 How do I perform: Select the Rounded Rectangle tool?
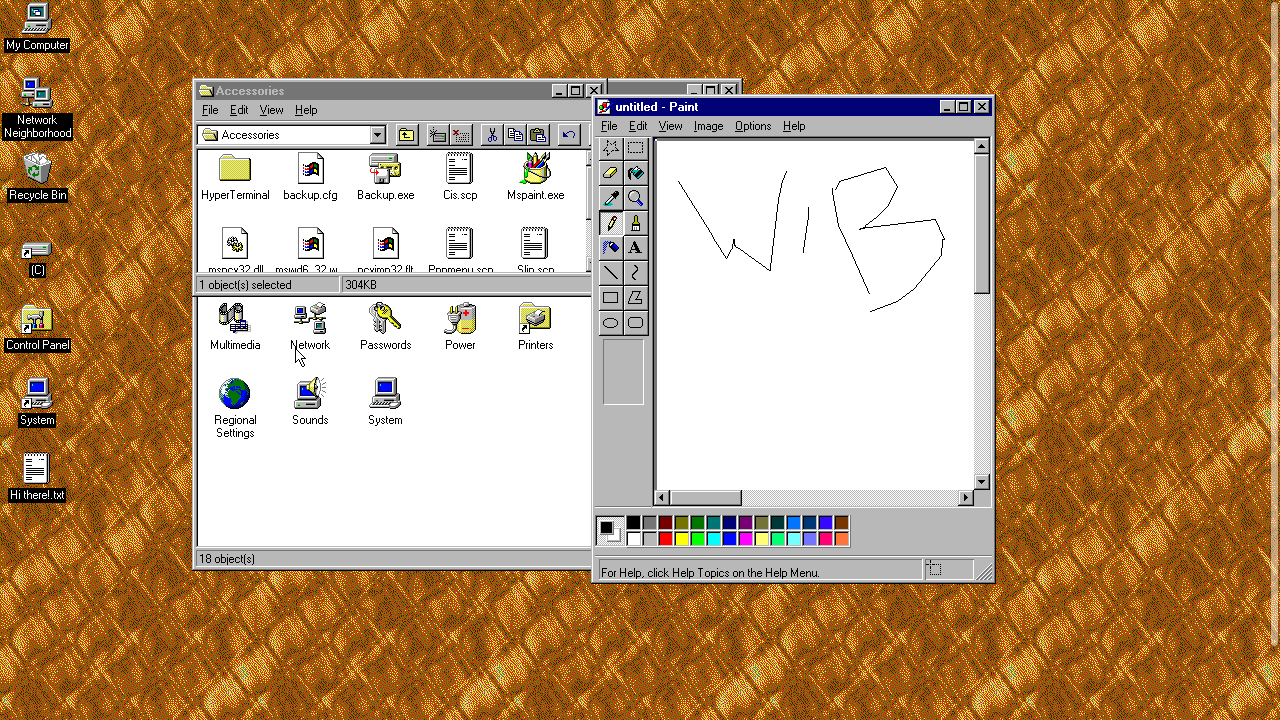[635, 323]
